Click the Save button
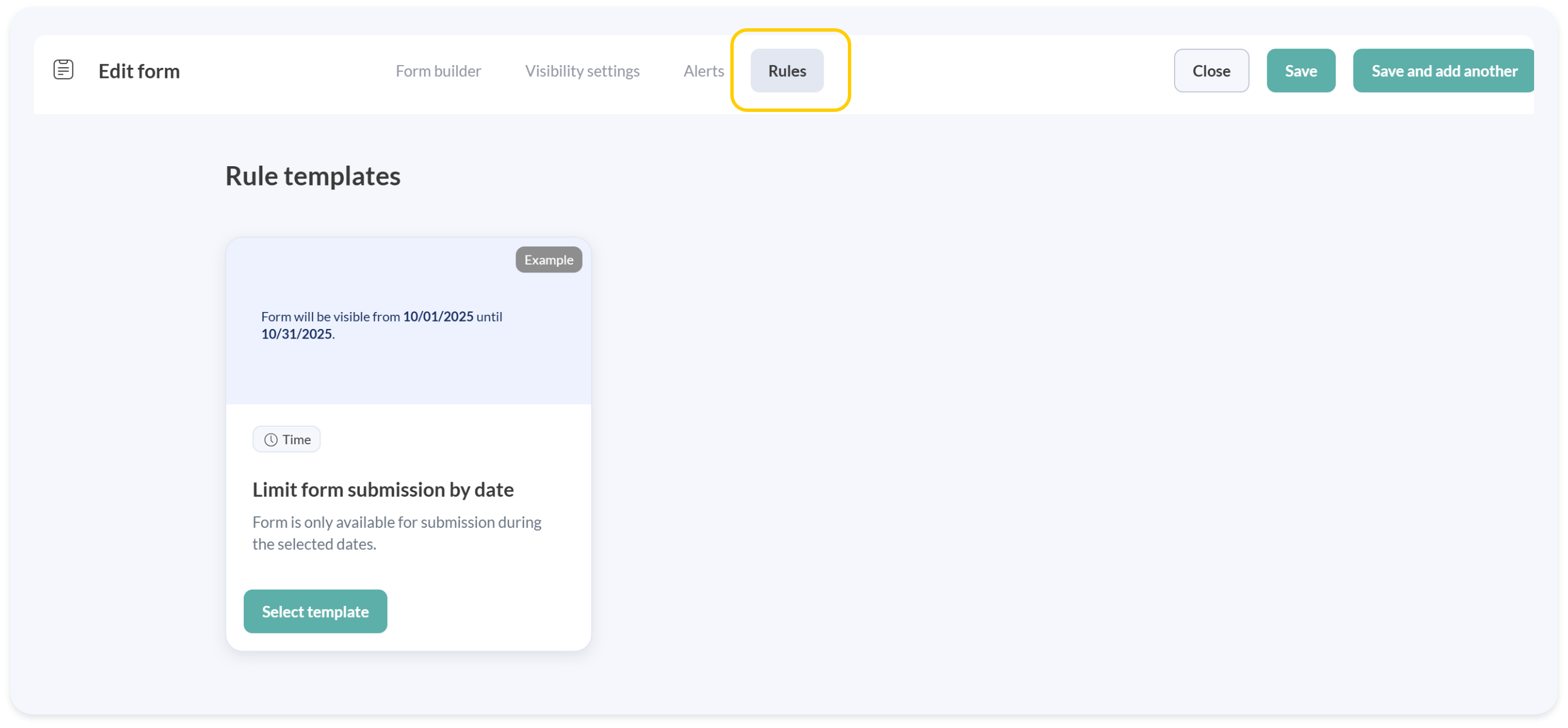The image size is (1568, 728). coord(1300,71)
